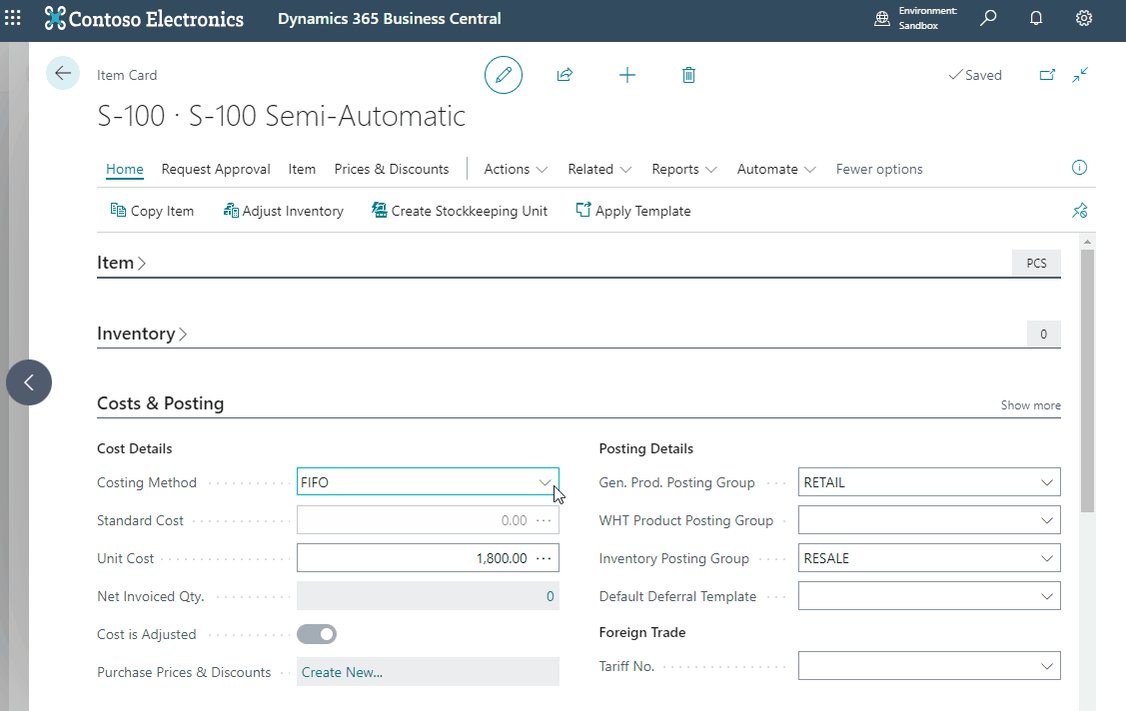1126x711 pixels.
Task: Click Apply Template action
Action: [633, 210]
